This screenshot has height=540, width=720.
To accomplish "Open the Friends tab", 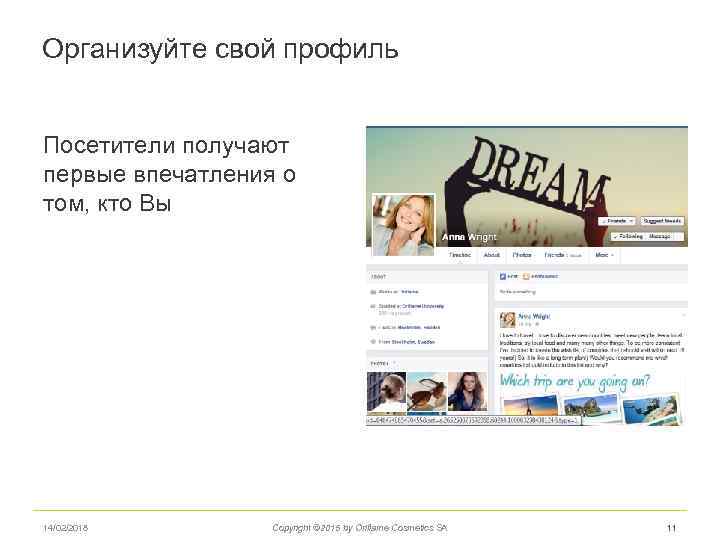I will pos(562,255).
